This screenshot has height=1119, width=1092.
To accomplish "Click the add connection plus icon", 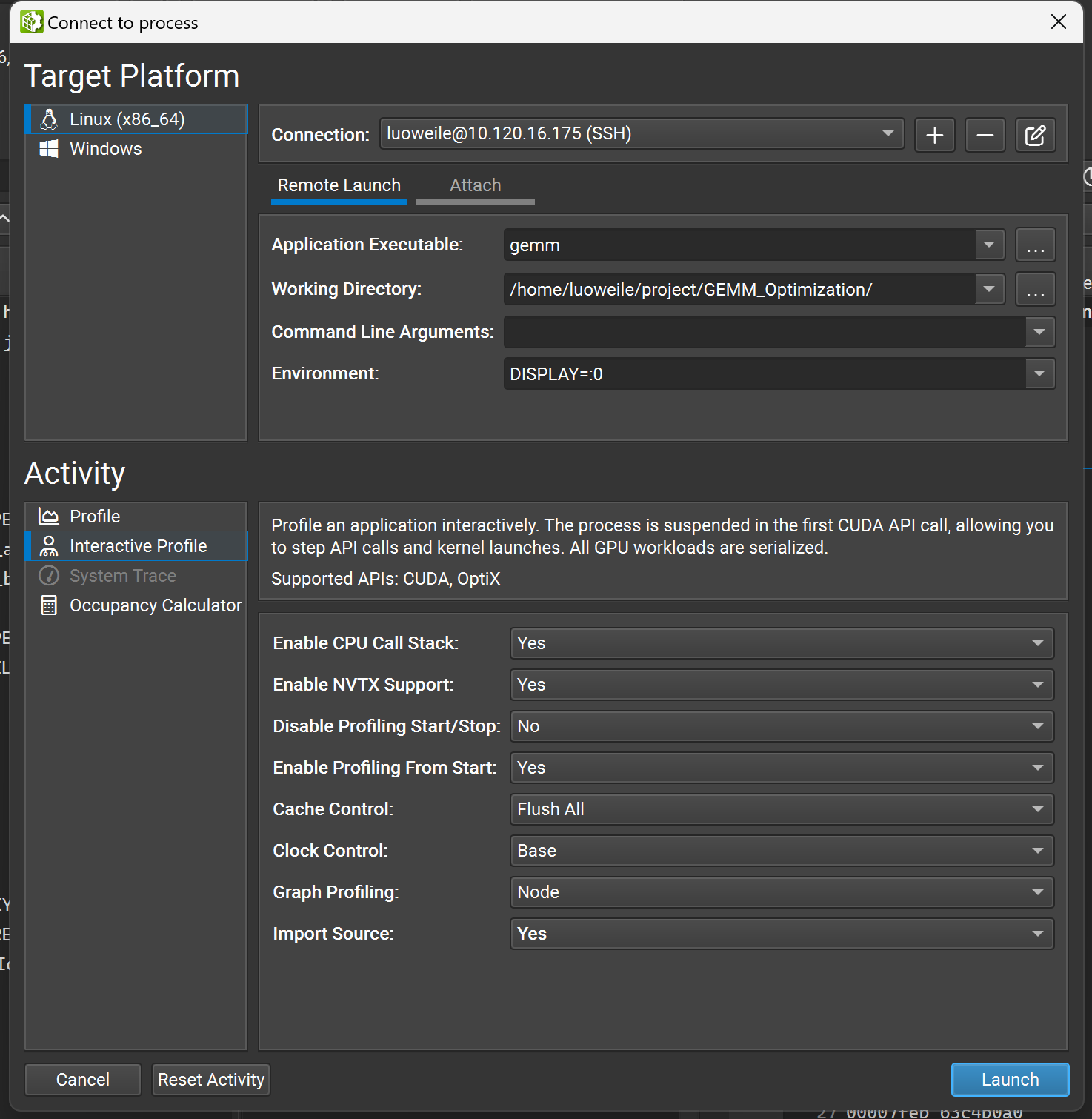I will coord(934,135).
